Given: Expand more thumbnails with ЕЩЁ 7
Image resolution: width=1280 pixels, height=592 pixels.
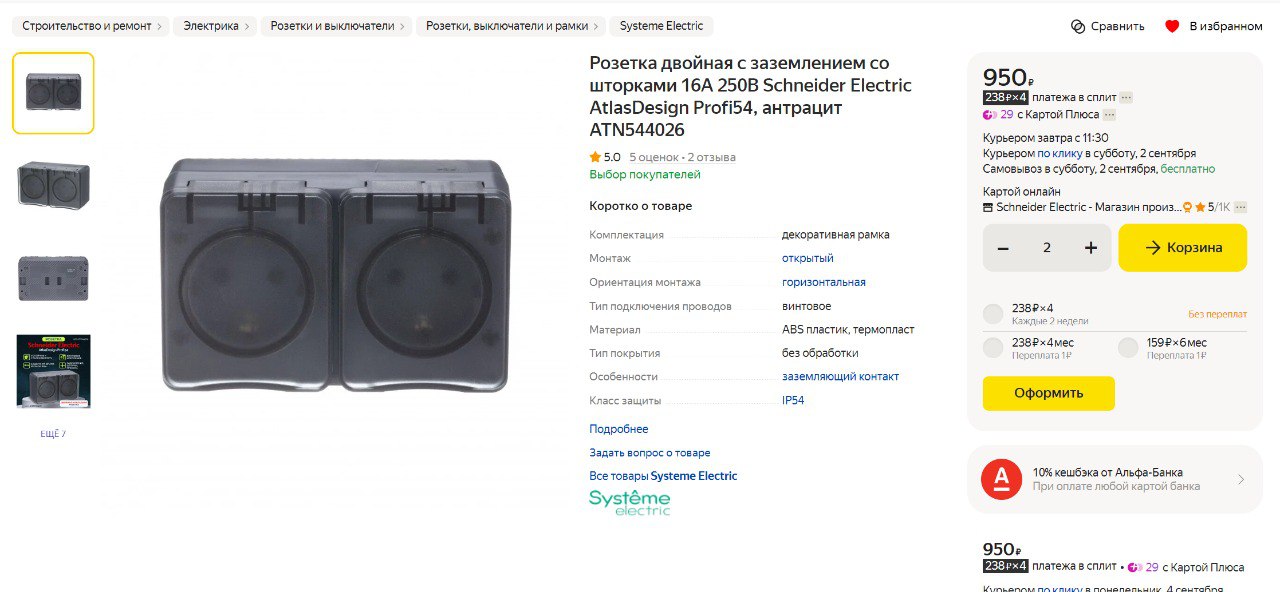Looking at the screenshot, I should (x=53, y=434).
